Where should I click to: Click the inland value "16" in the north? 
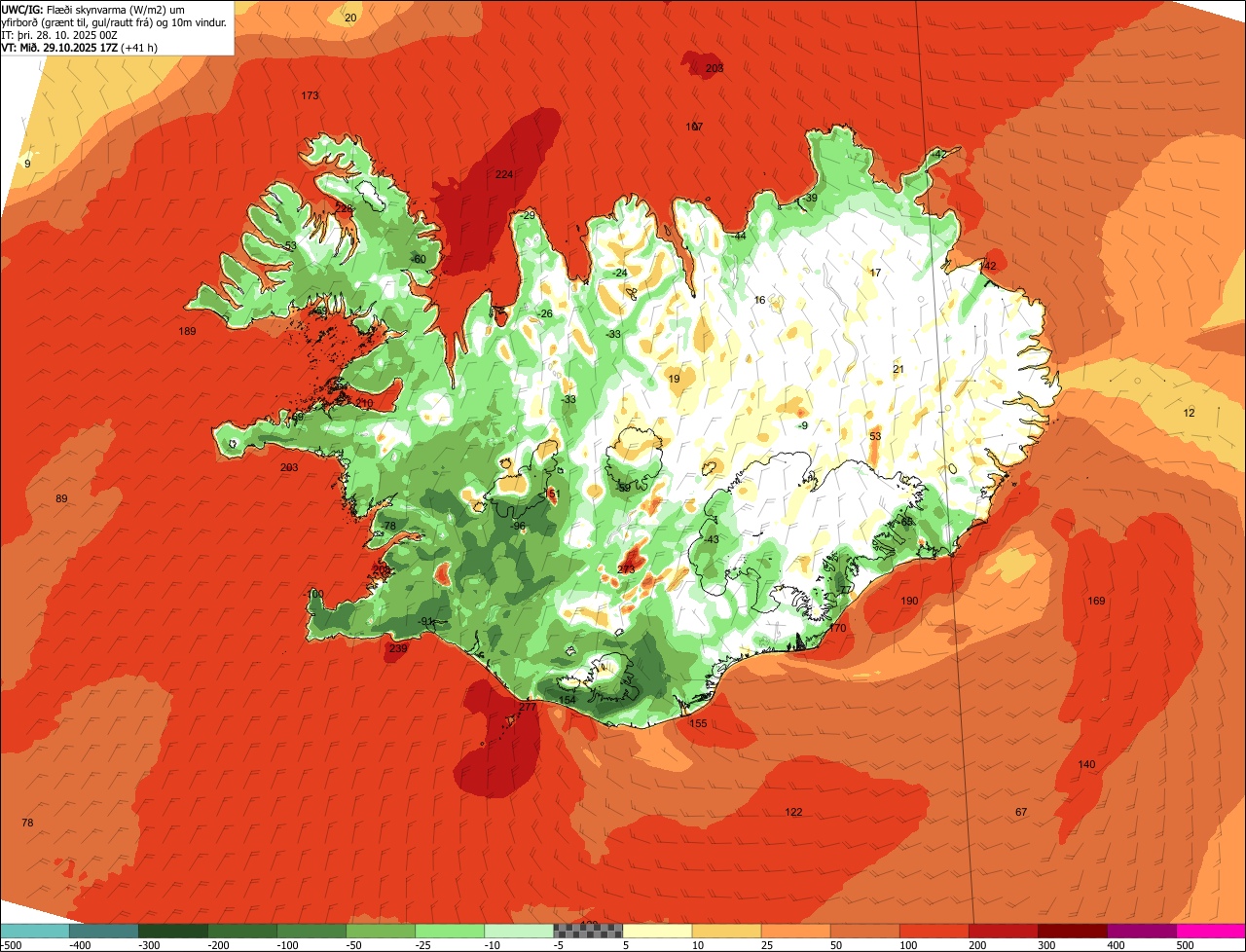760,300
